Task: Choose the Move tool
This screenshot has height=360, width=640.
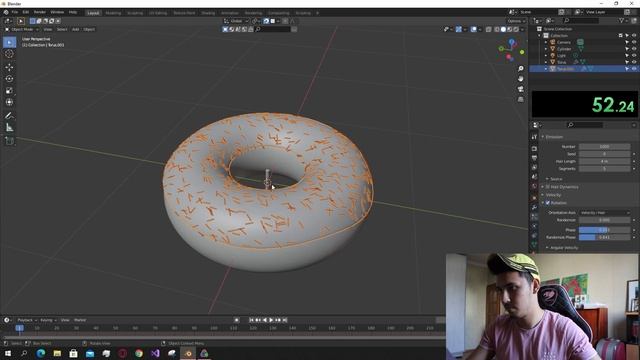Action: tap(9, 67)
